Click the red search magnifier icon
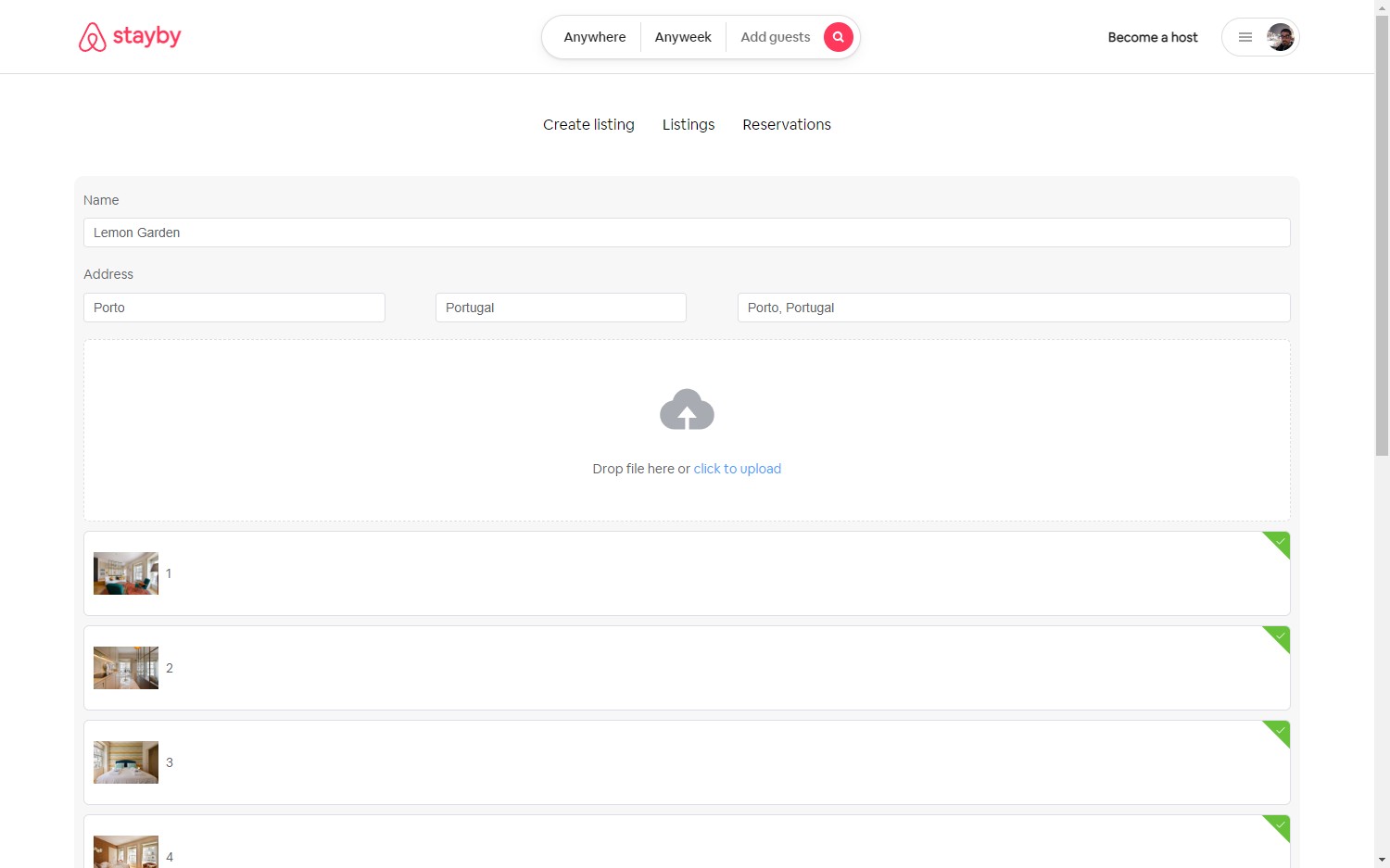The width and height of the screenshot is (1390, 868). pos(838,37)
